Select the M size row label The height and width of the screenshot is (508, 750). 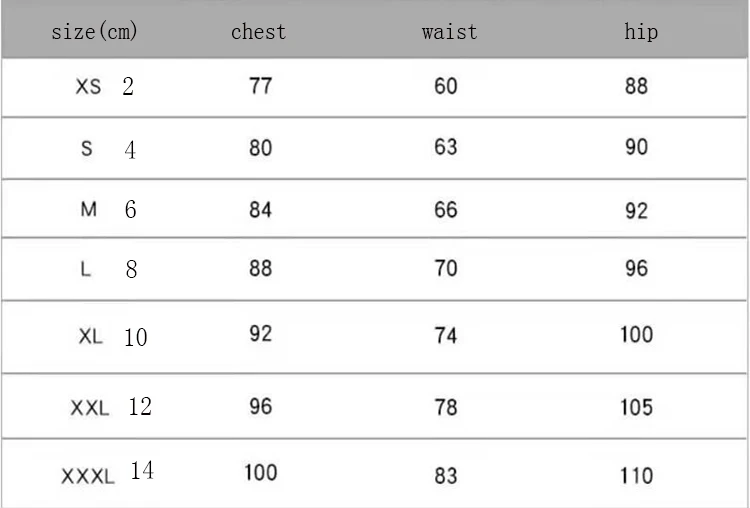tap(88, 210)
